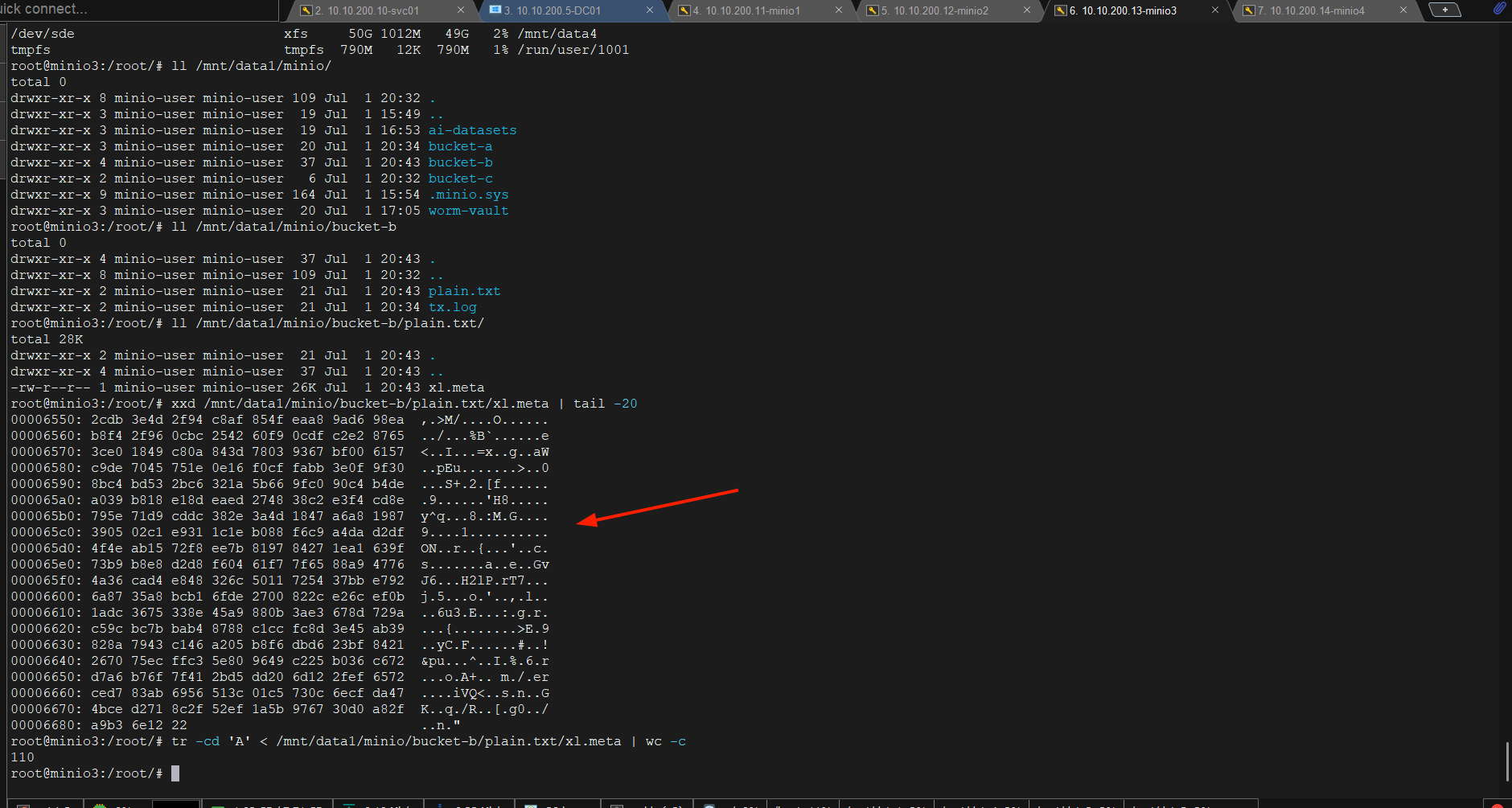Viewport: 1512px width, 808px height.
Task: Open a new session tab with plus button
Action: pyautogui.click(x=1445, y=10)
